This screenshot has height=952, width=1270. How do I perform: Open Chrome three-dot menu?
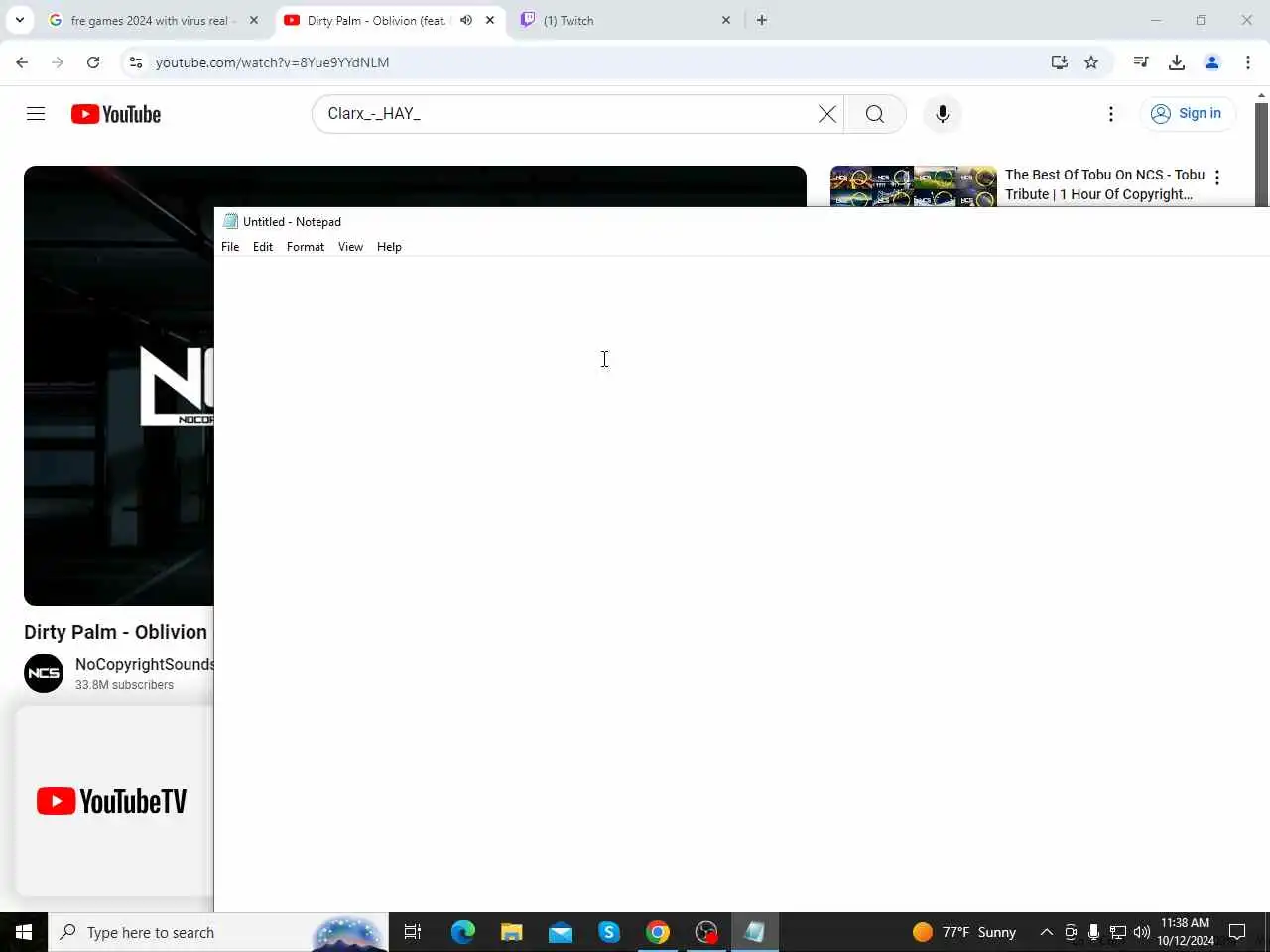pyautogui.click(x=1248, y=62)
